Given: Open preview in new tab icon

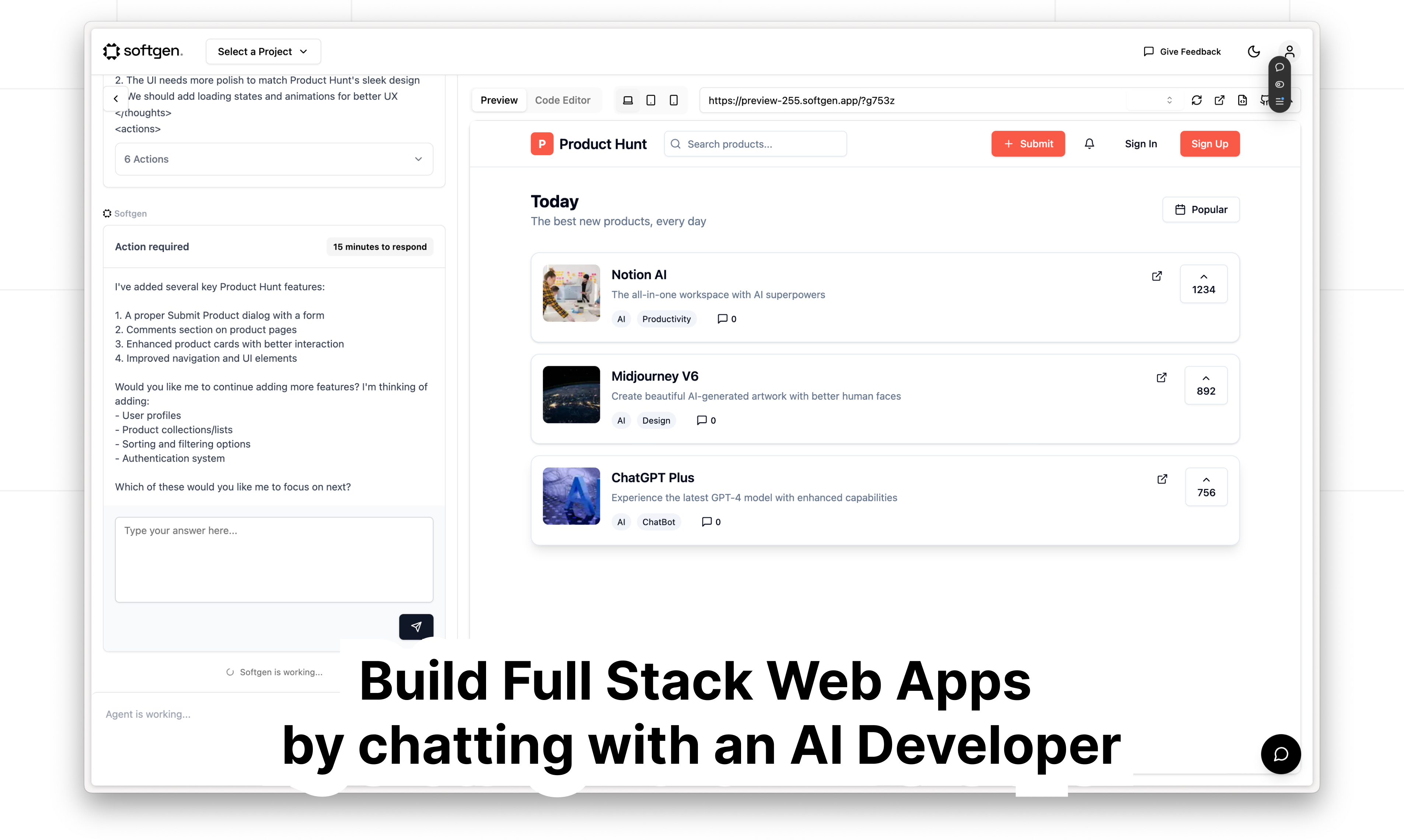Looking at the screenshot, I should click(1219, 100).
